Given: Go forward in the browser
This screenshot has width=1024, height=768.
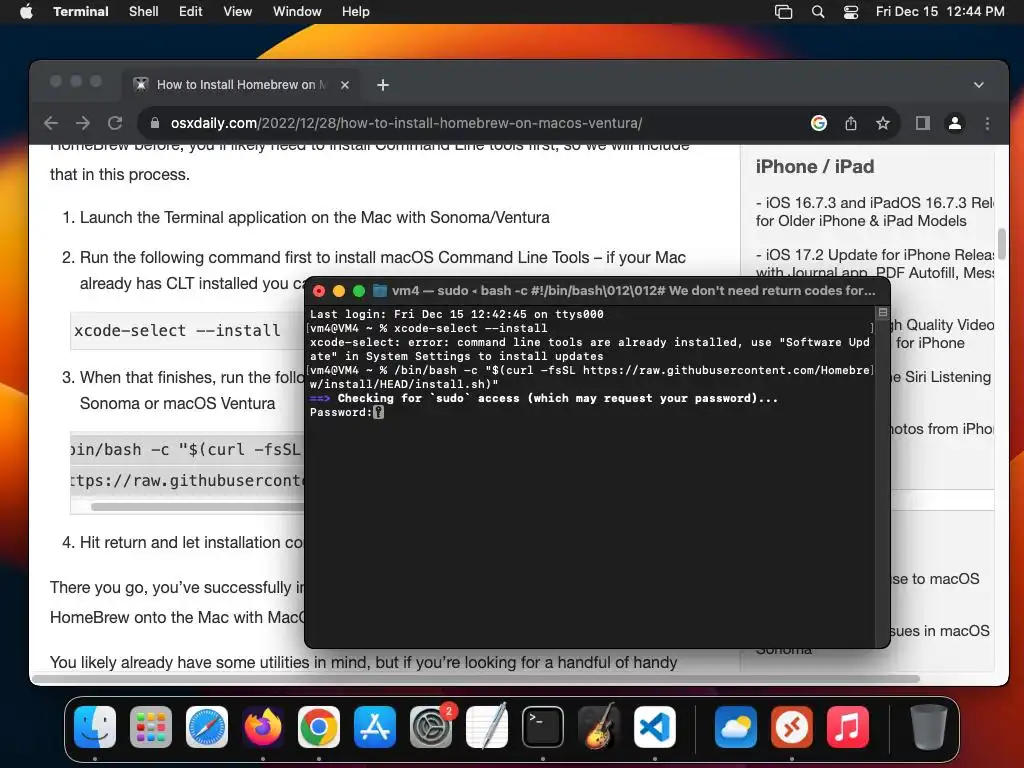Looking at the screenshot, I should coord(83,123).
